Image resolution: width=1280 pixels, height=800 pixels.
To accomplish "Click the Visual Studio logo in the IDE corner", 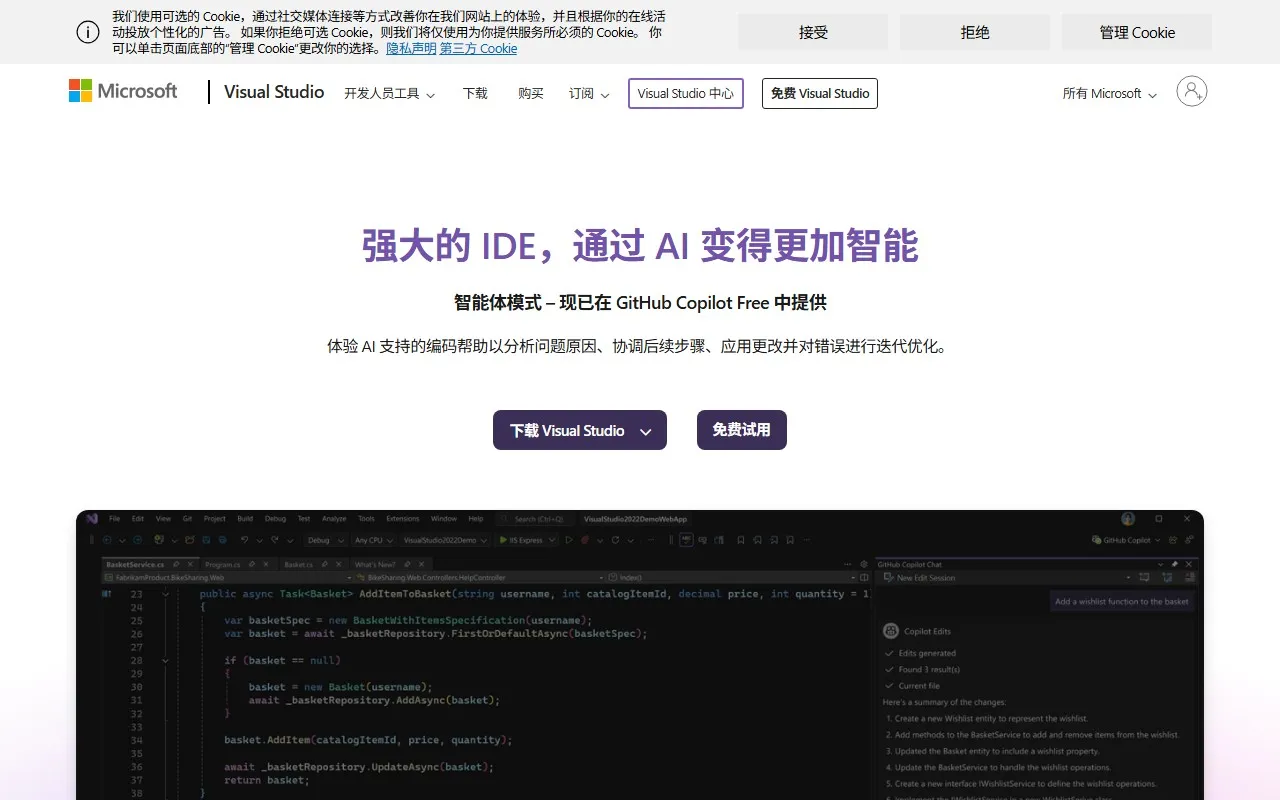I will (x=92, y=519).
